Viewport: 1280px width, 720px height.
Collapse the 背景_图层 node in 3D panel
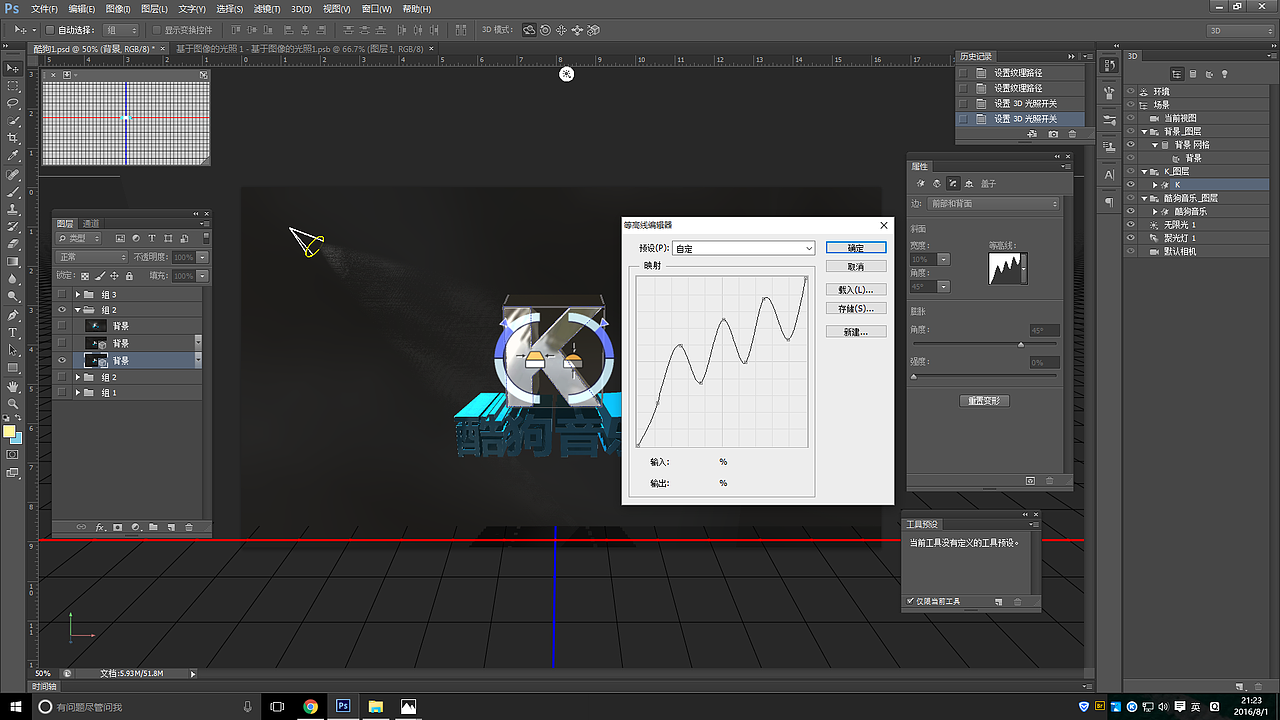(x=1145, y=131)
